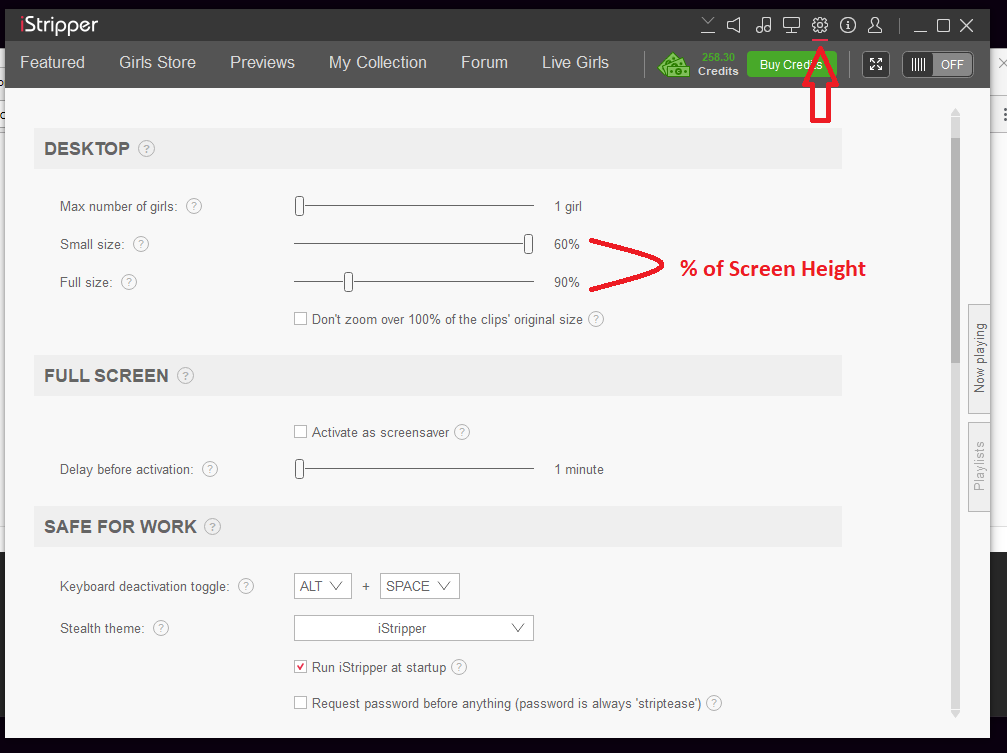The height and width of the screenshot is (753, 1007).
Task: Open the announcements megaphone icon
Action: [733, 25]
